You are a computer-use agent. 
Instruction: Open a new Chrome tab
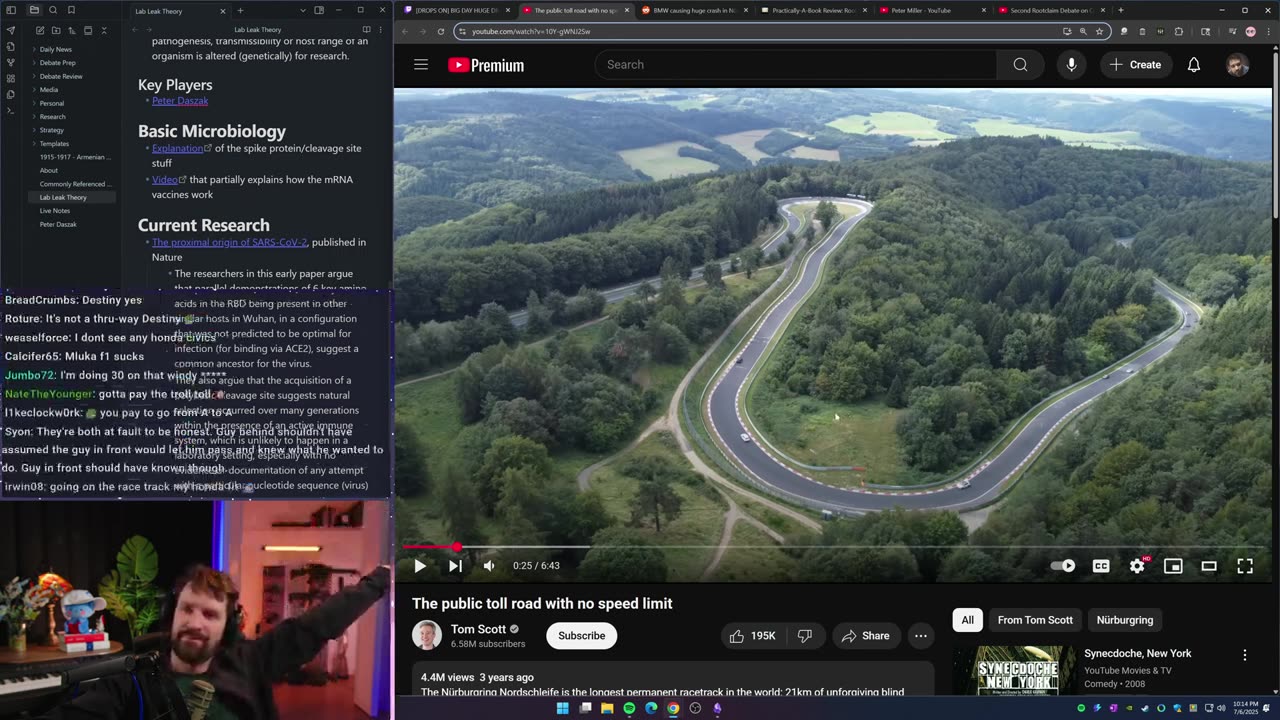[1120, 10]
